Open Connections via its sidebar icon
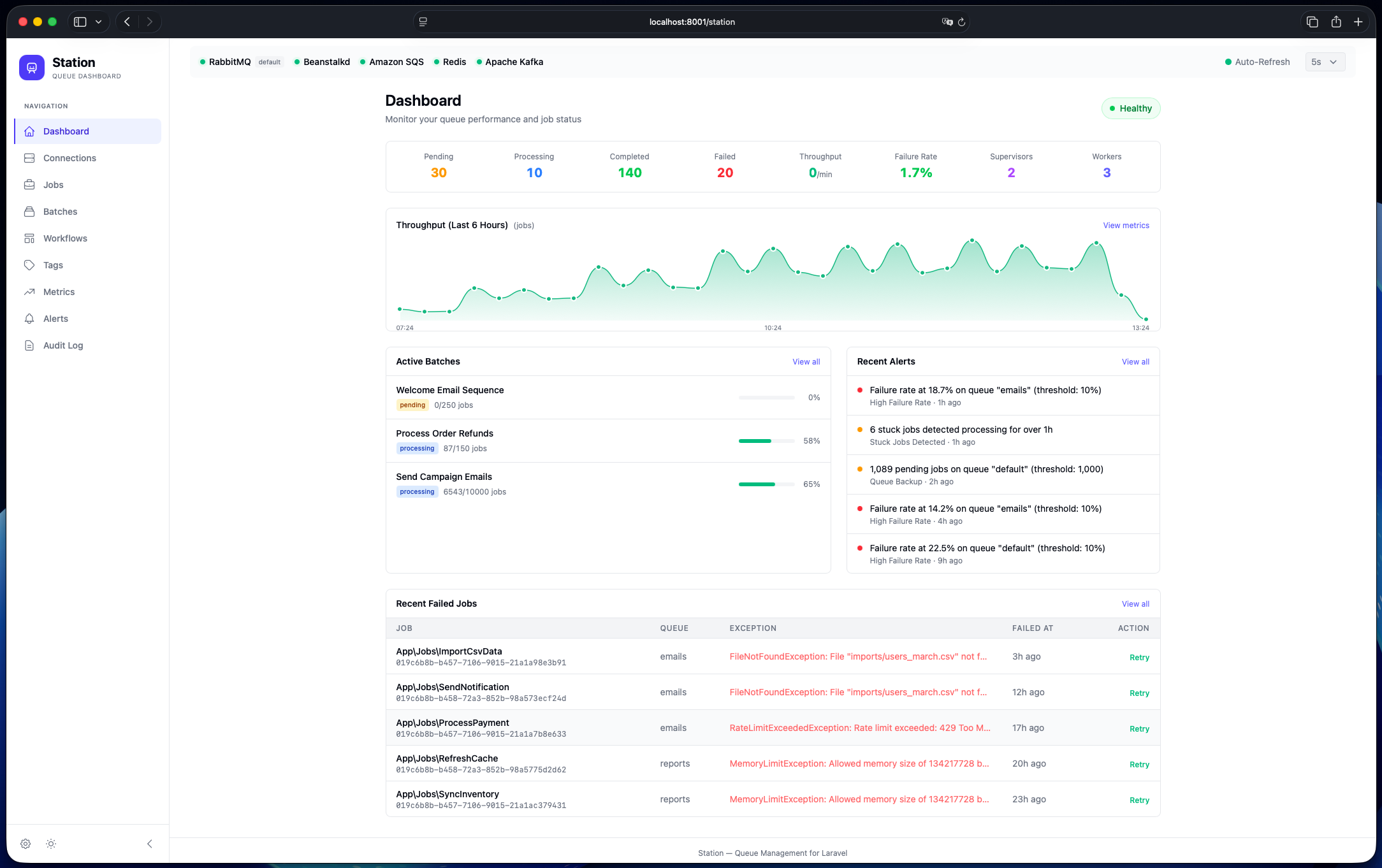Image resolution: width=1382 pixels, height=868 pixels. pyautogui.click(x=29, y=158)
